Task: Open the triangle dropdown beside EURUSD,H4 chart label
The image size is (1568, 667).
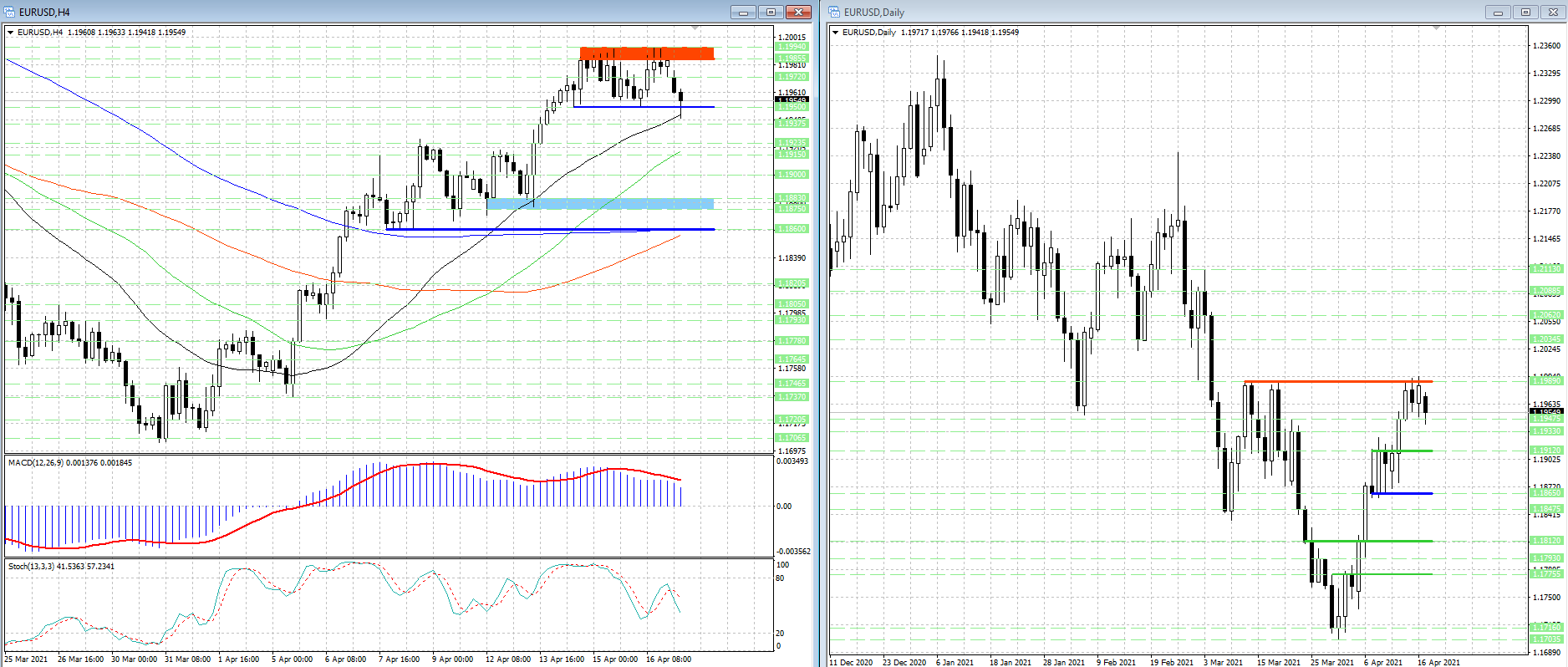Action: tap(11, 33)
